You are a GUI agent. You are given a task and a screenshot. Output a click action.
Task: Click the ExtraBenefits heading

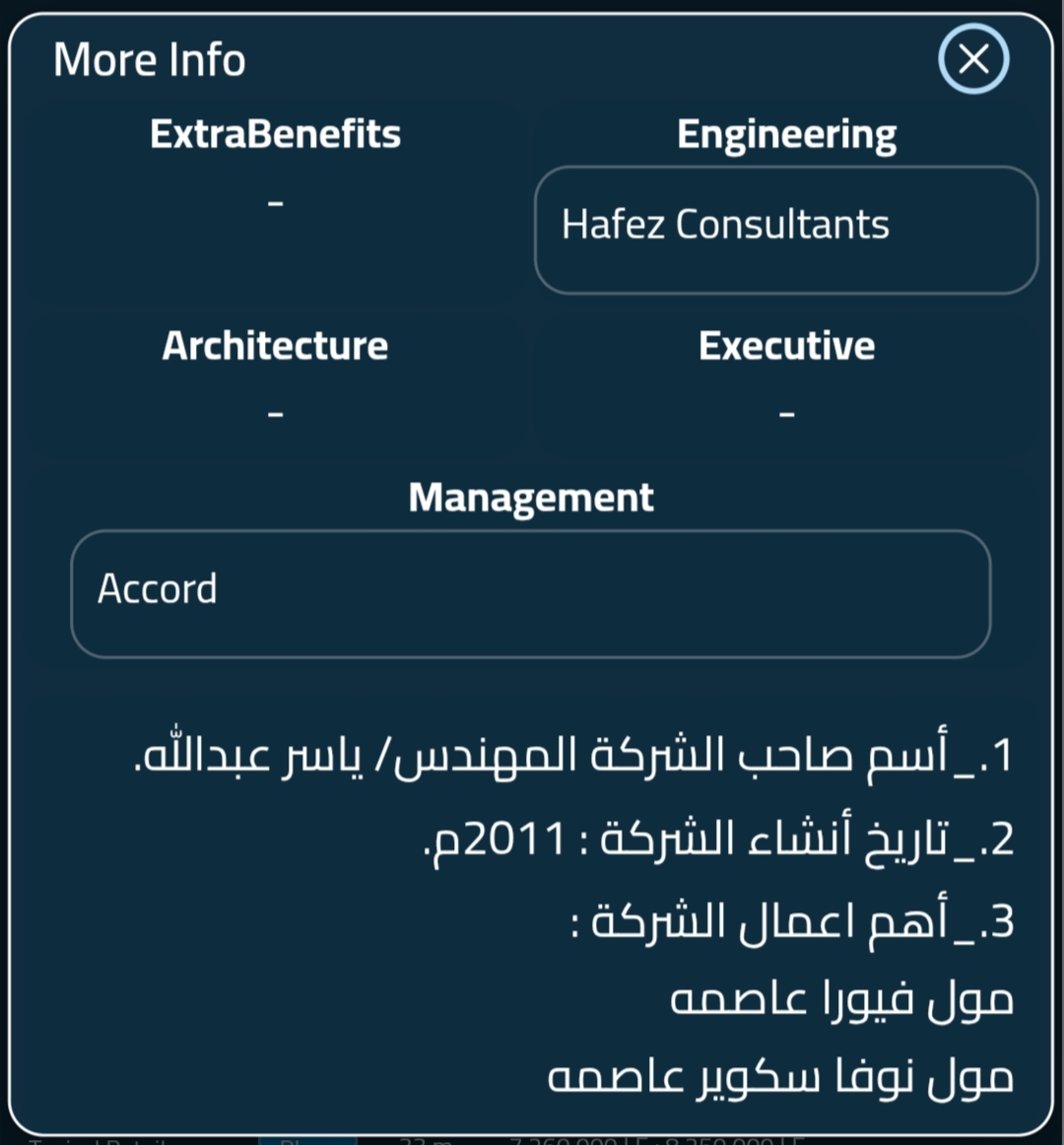[x=275, y=134]
